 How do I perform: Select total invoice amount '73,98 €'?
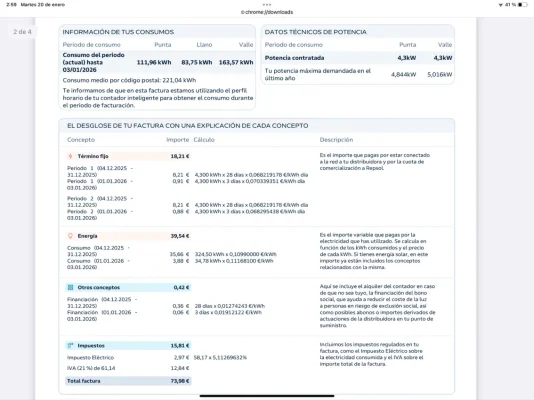click(180, 381)
